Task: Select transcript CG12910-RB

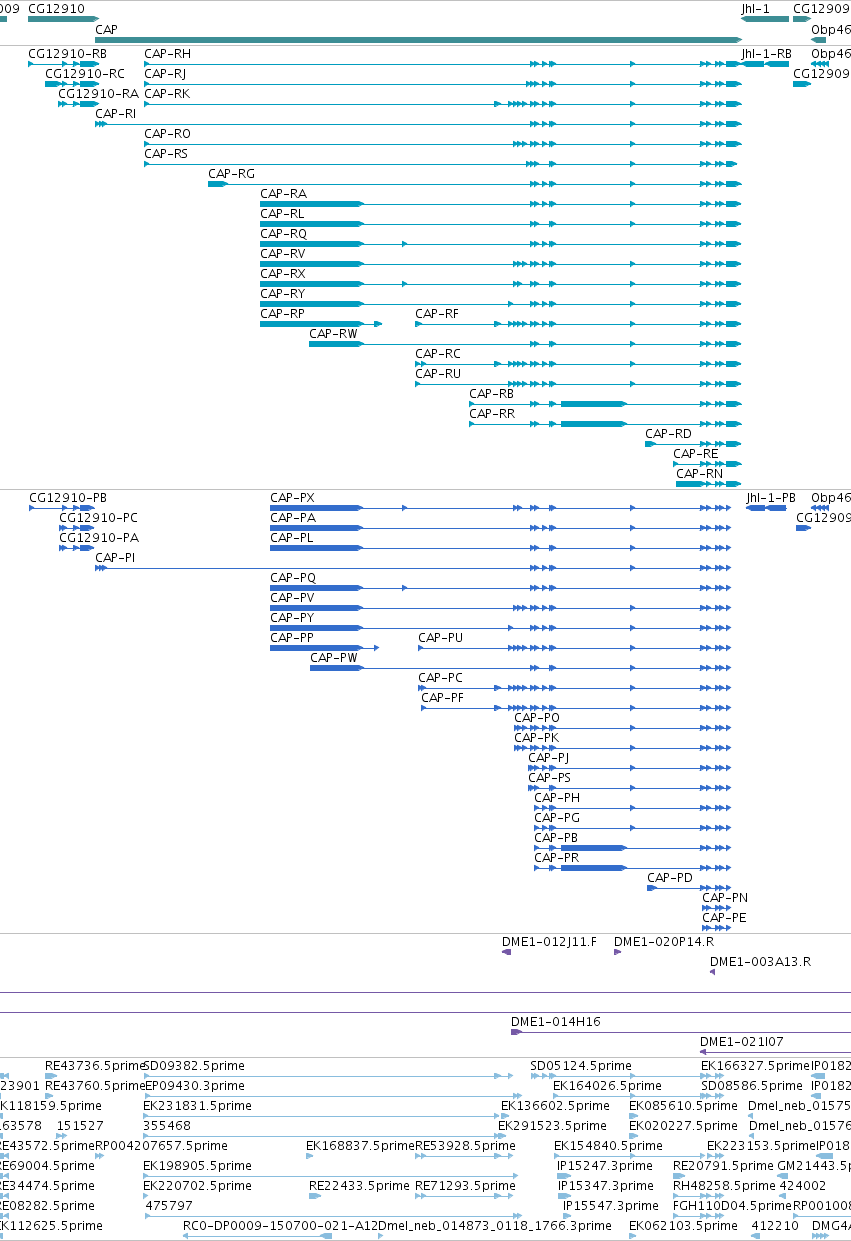Action: [63, 64]
